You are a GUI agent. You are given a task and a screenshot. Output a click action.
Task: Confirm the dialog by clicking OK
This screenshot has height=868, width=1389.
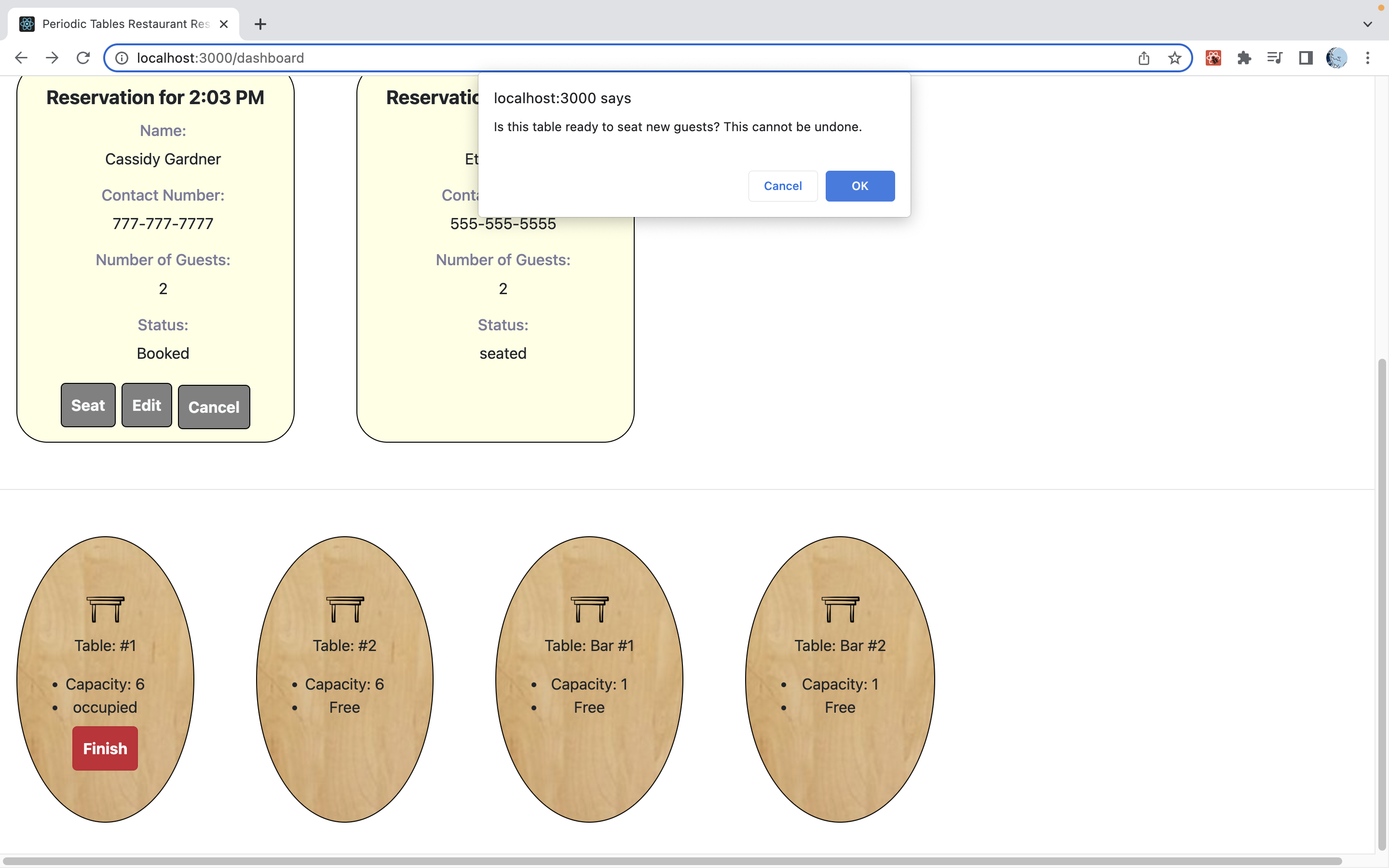click(859, 186)
